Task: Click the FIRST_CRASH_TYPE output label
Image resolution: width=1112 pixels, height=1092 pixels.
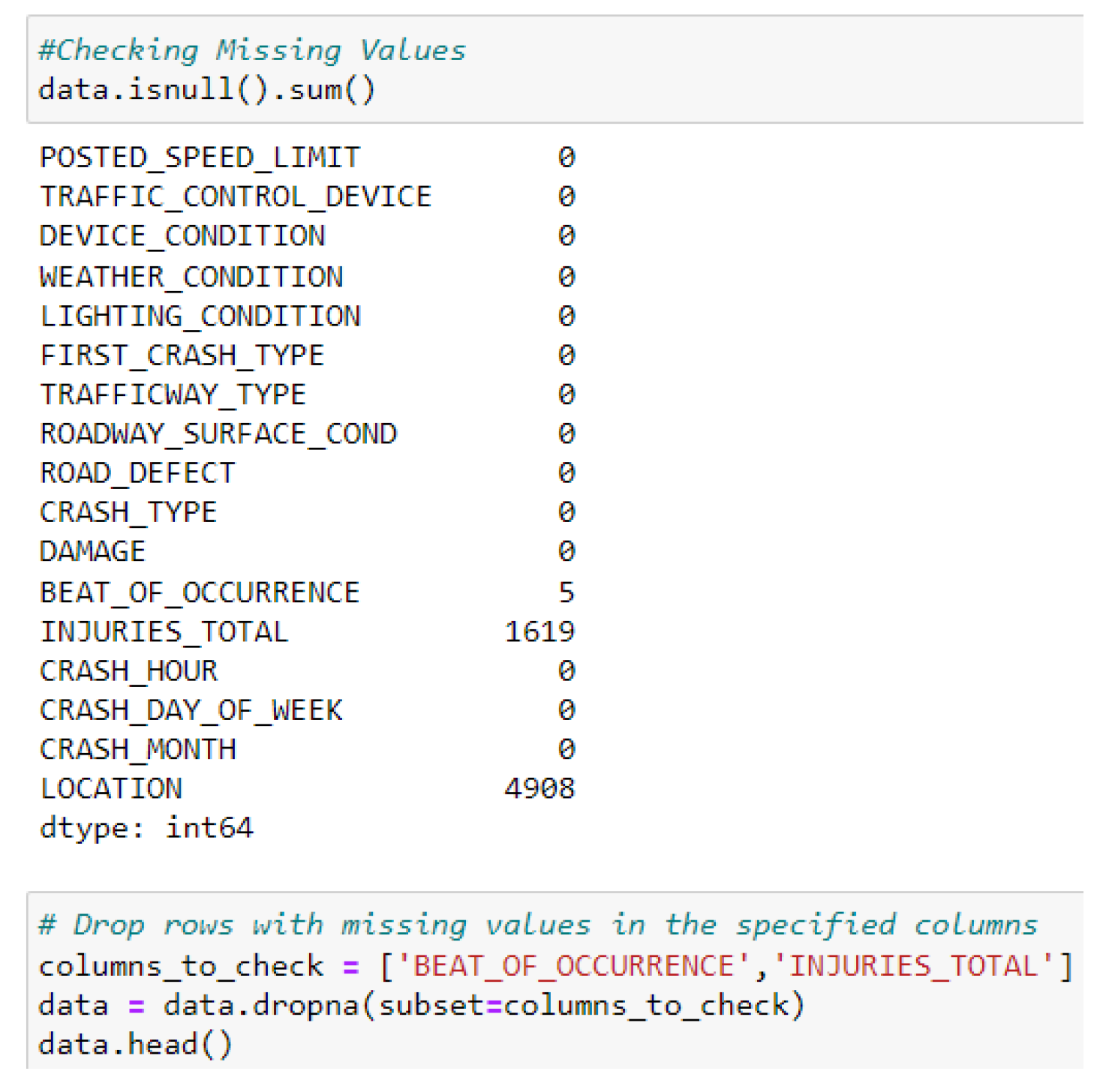Action: (x=182, y=355)
